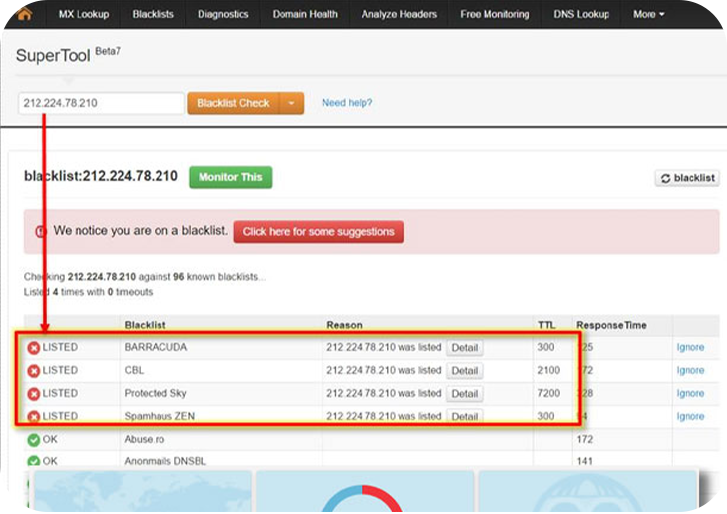Open Detail for Spamhaus ZEN listing

(465, 416)
